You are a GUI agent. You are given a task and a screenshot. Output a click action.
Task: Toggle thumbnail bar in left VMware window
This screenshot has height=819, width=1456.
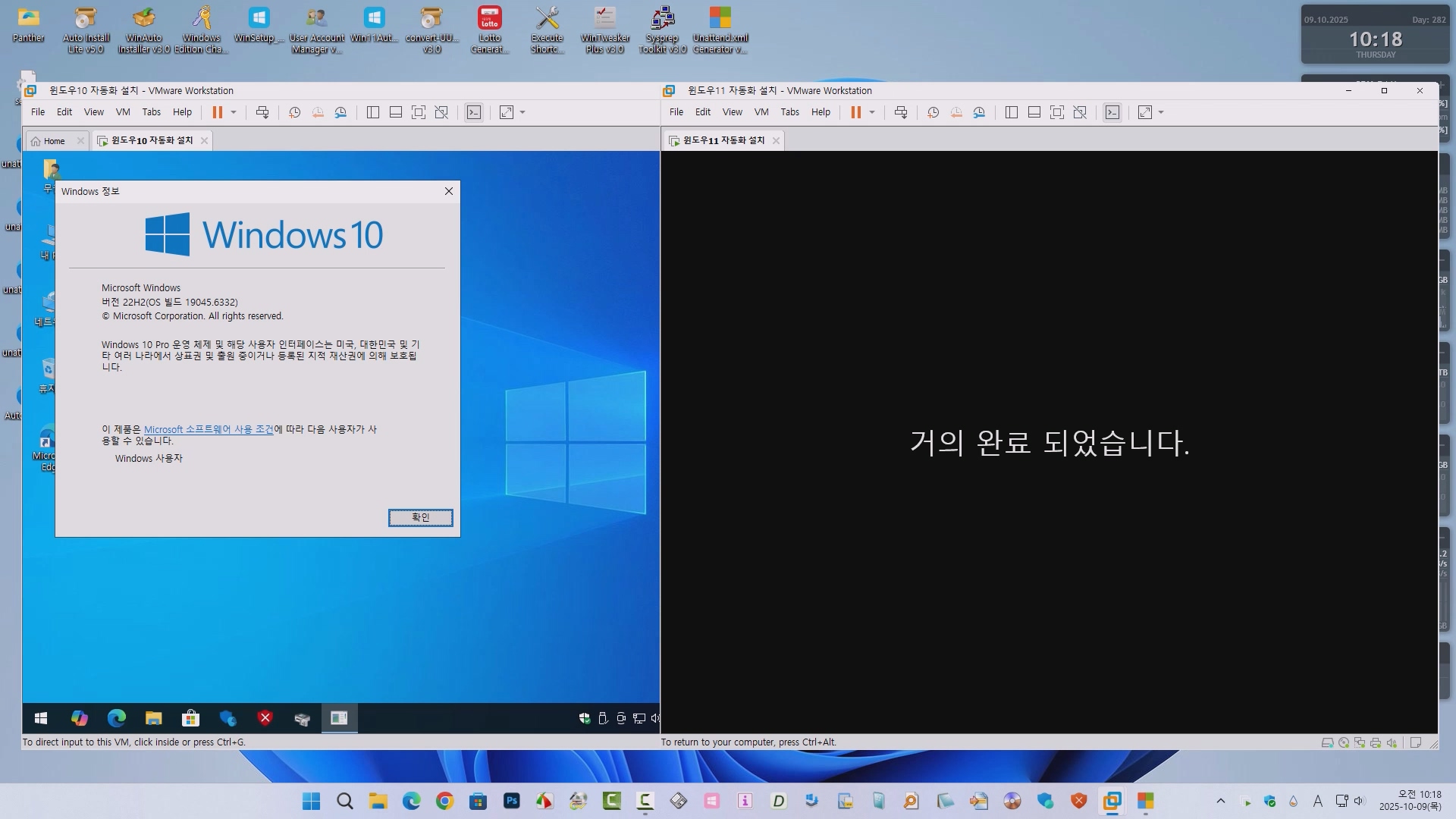coord(395,112)
